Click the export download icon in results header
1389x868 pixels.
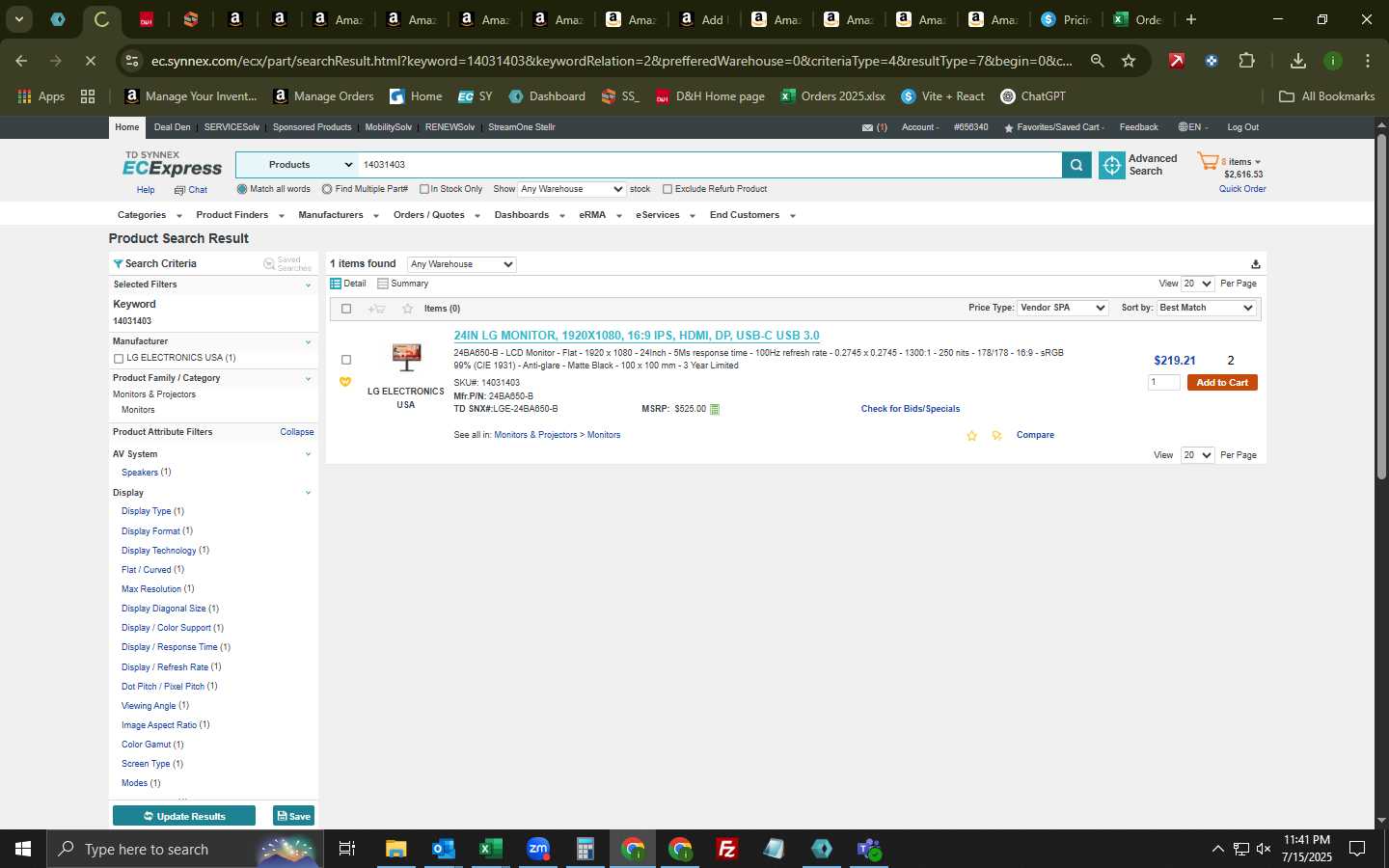1255,264
